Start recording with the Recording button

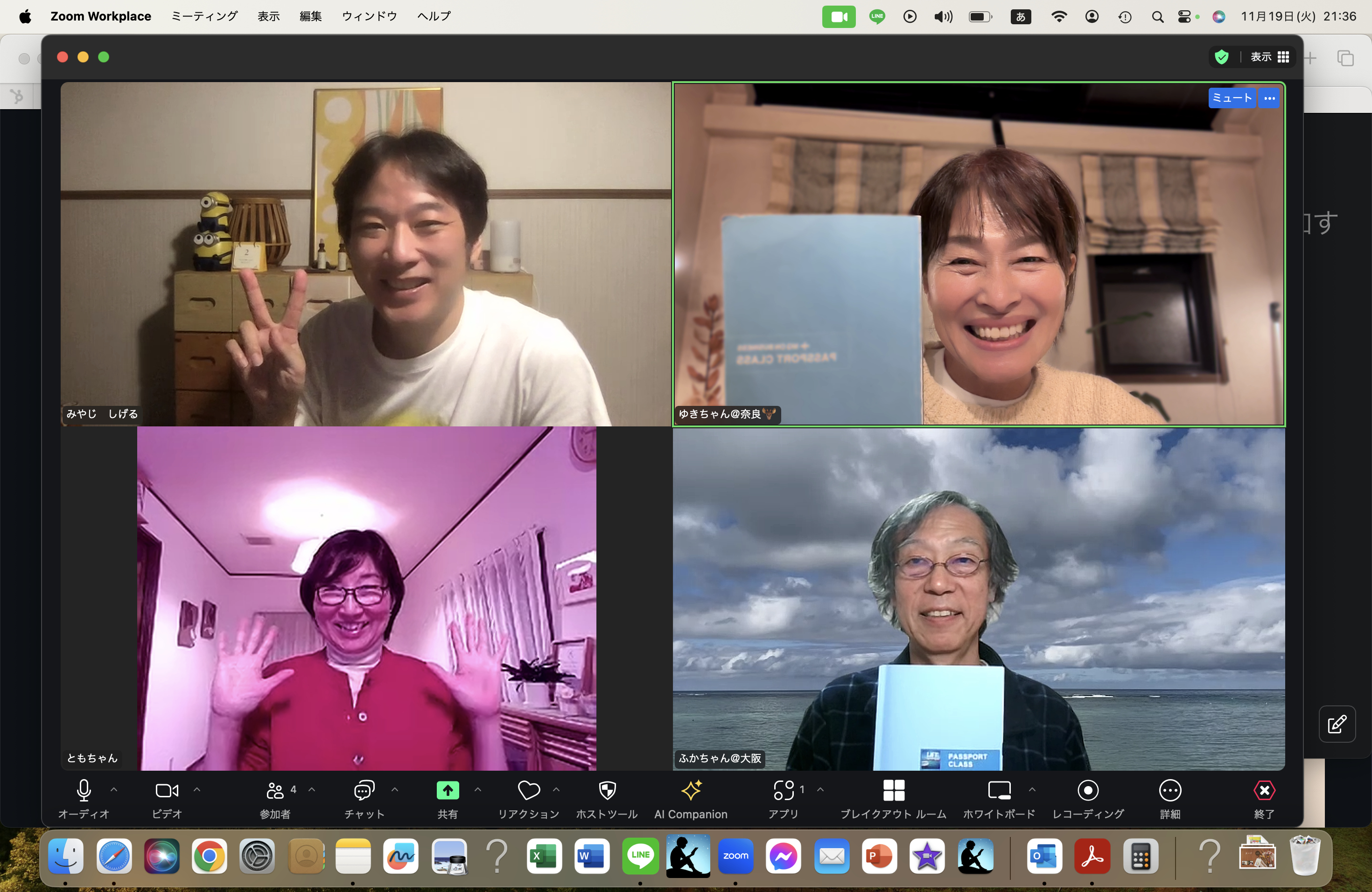coord(1087,791)
